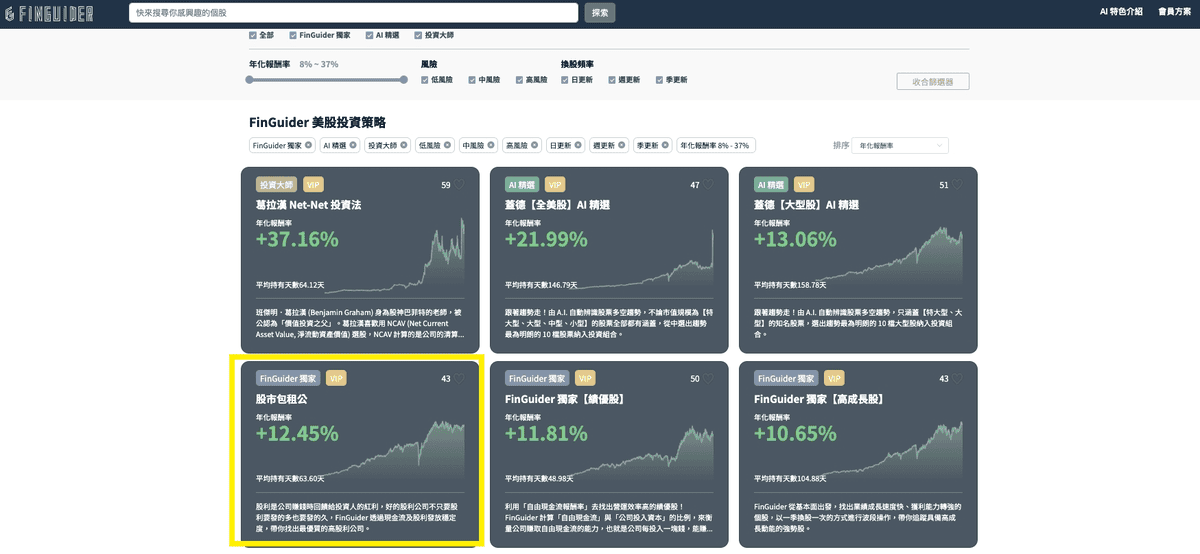Open FinGuider 獨家【高成長股】strategy title
The width and height of the screenshot is (1200, 554).
point(819,399)
